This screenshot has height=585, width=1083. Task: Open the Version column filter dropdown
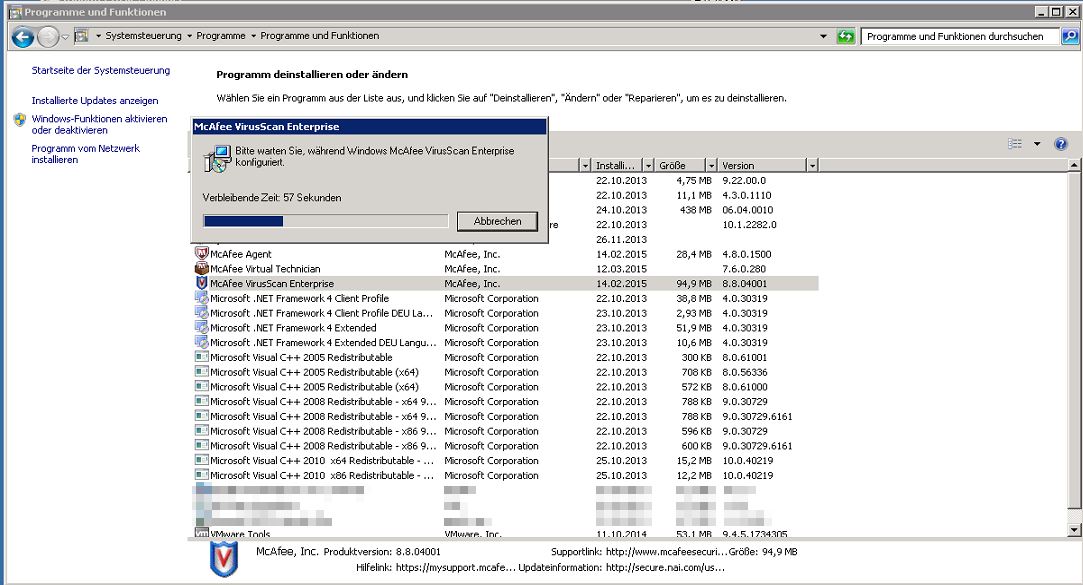tap(812, 165)
